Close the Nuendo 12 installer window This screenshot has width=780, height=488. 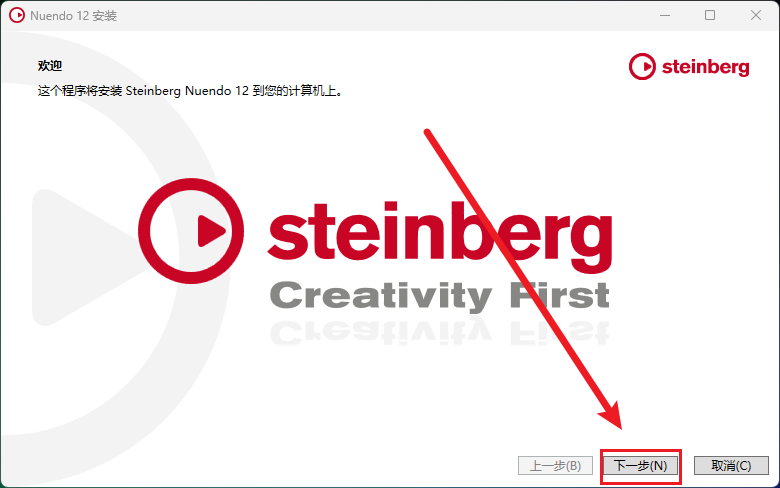756,15
